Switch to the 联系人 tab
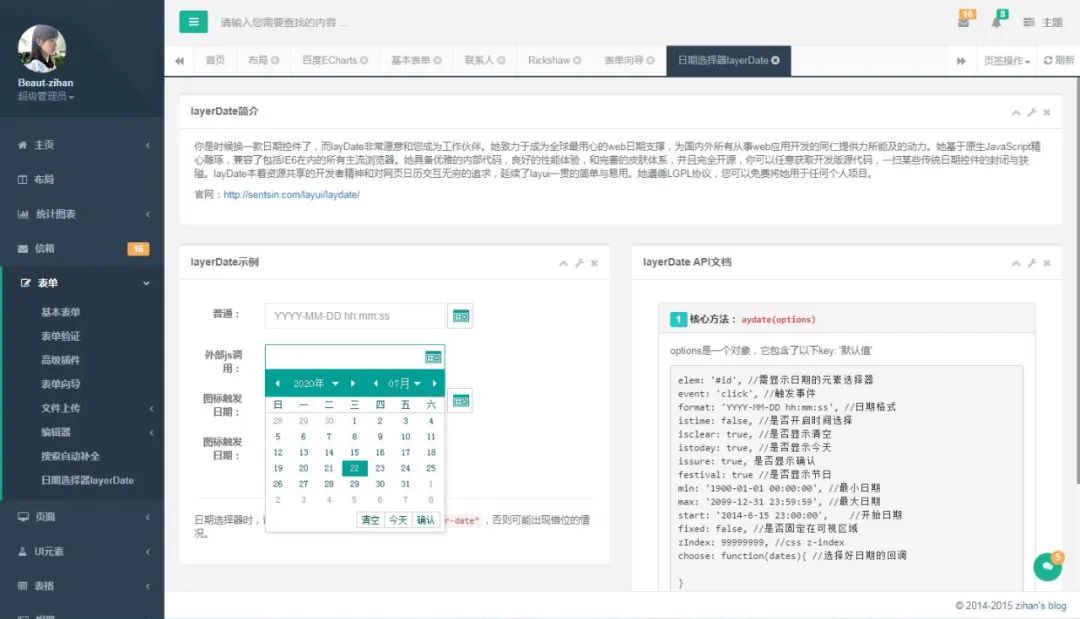Image resolution: width=1080 pixels, height=619 pixels. pyautogui.click(x=484, y=61)
